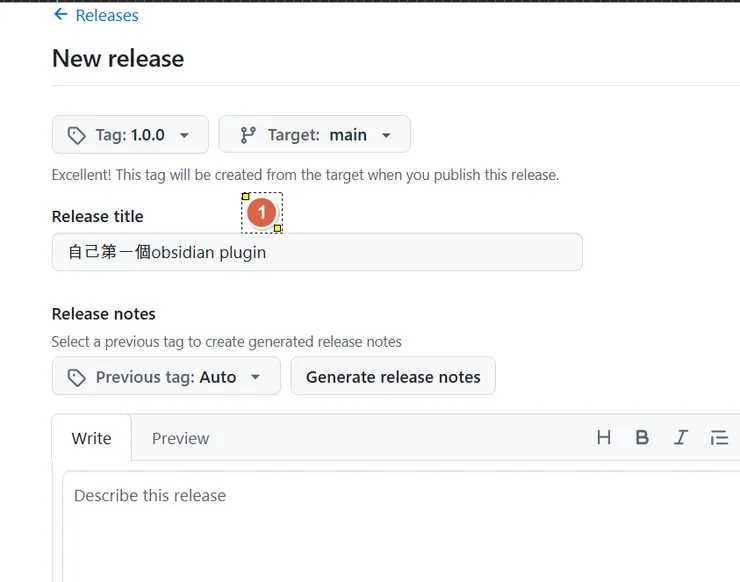The width and height of the screenshot is (740, 582).
Task: Click the back arrow beside Releases
Action: coord(61,15)
